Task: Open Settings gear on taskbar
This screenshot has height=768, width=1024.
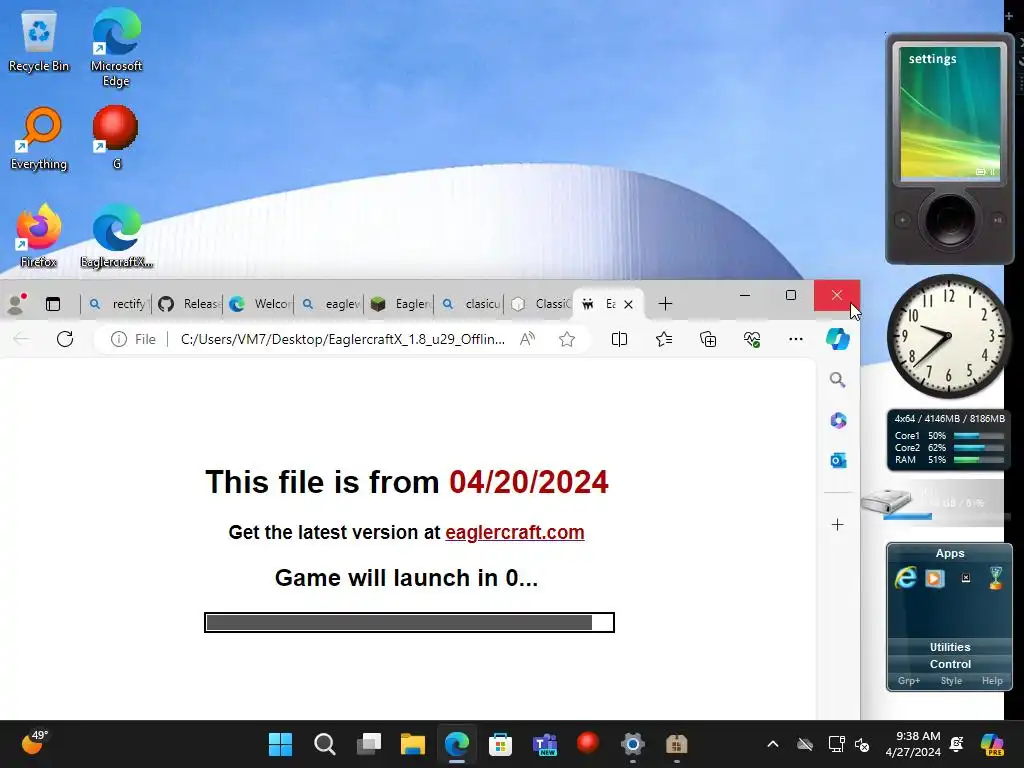Action: (x=632, y=744)
